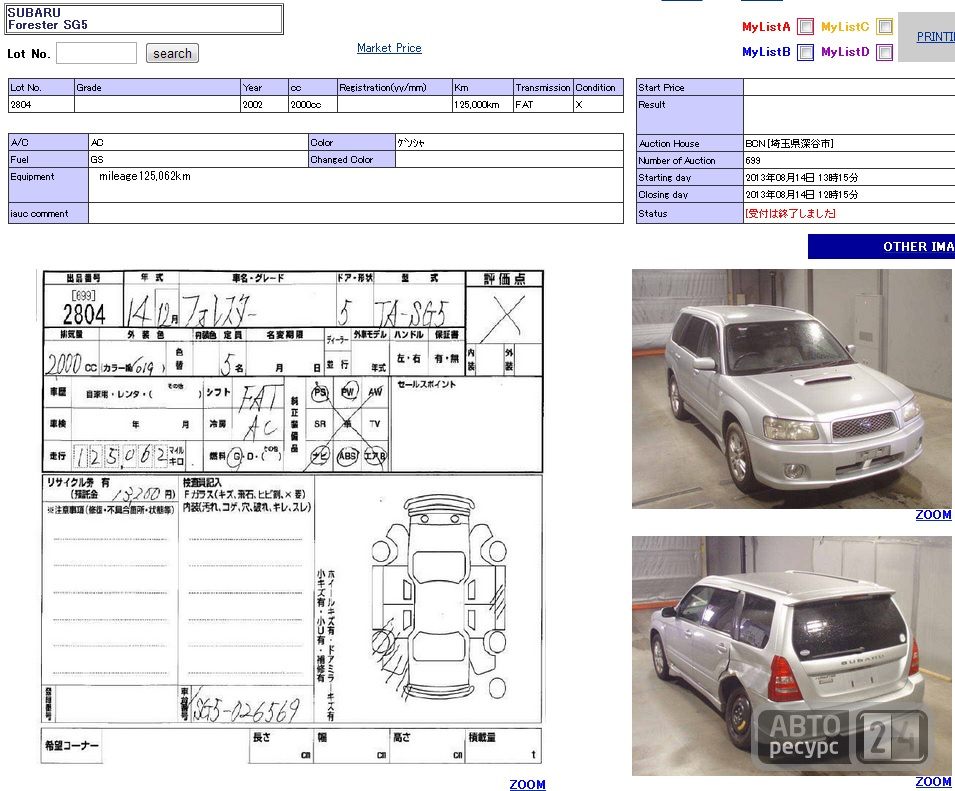Click ZOOM under the rear car photo
This screenshot has width=955, height=791.
pyautogui.click(x=933, y=781)
